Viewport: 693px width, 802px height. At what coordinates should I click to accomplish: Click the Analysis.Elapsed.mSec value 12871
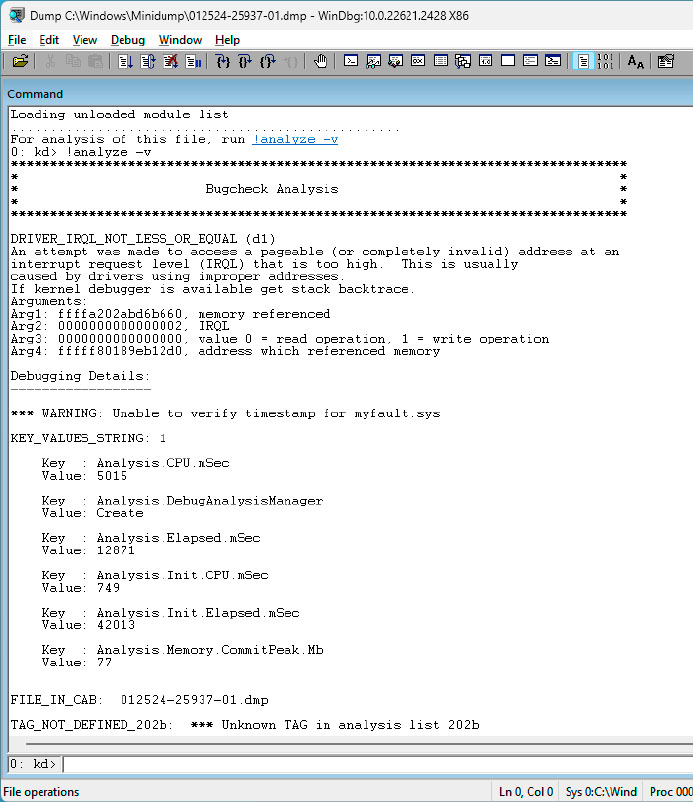[116, 550]
